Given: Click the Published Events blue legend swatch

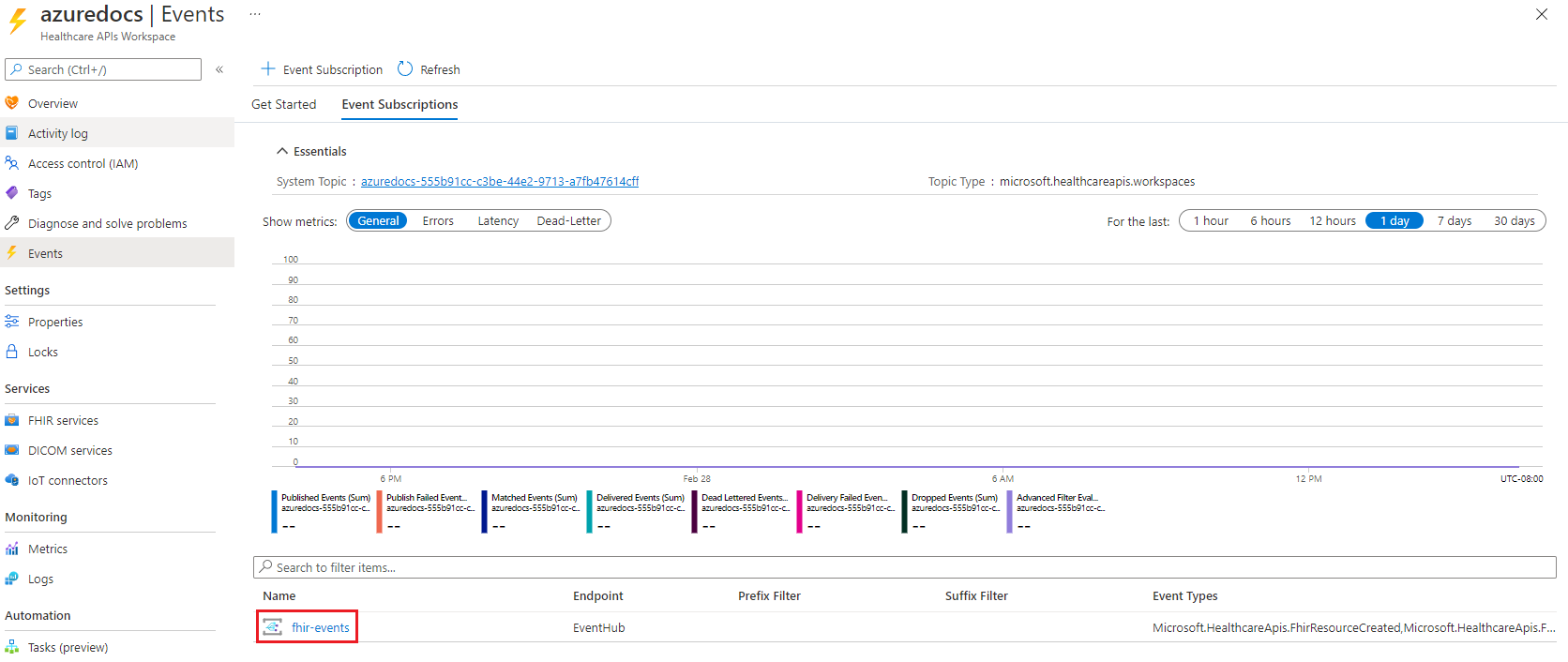Looking at the screenshot, I should coord(274,512).
